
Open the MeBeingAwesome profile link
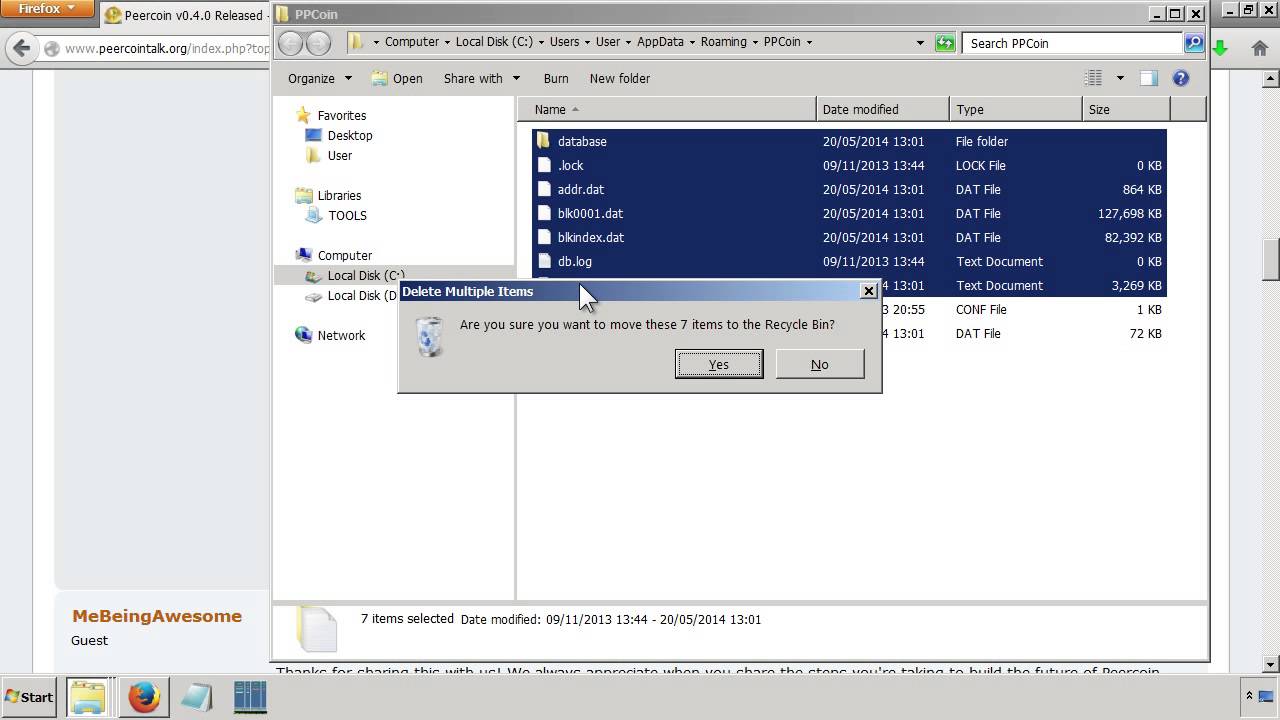[x=157, y=616]
